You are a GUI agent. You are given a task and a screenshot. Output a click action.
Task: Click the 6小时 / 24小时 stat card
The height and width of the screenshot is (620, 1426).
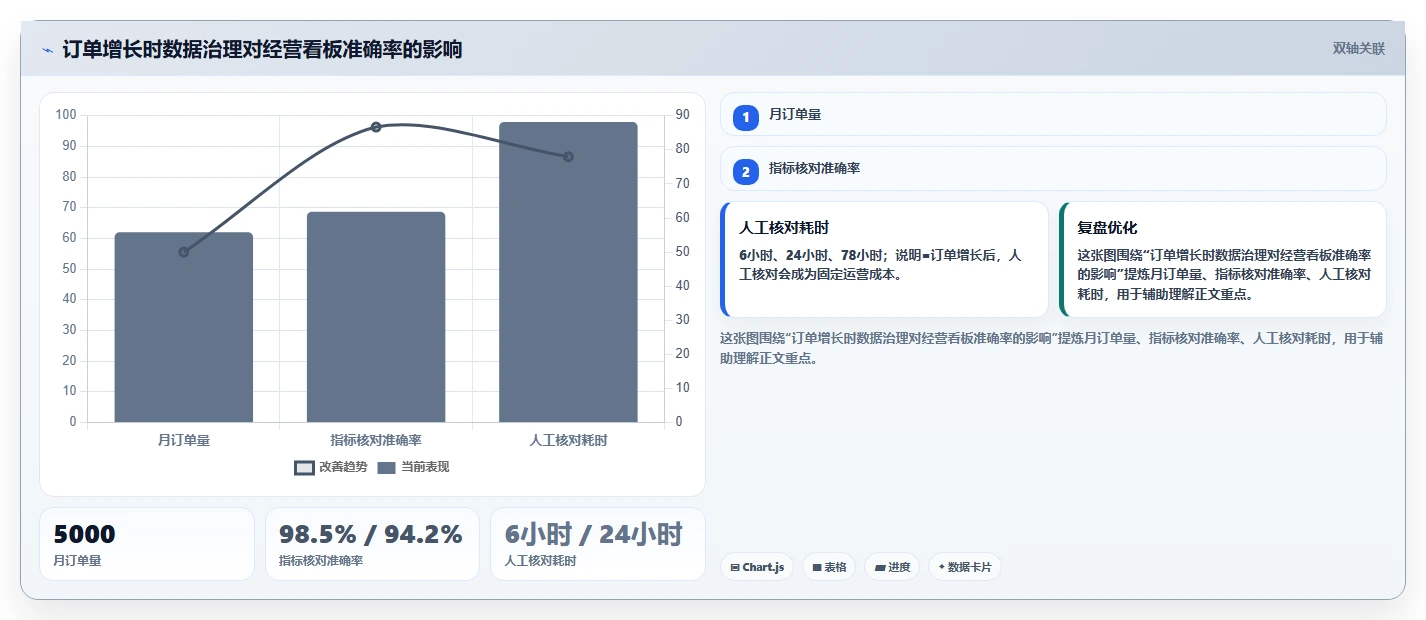(x=598, y=544)
